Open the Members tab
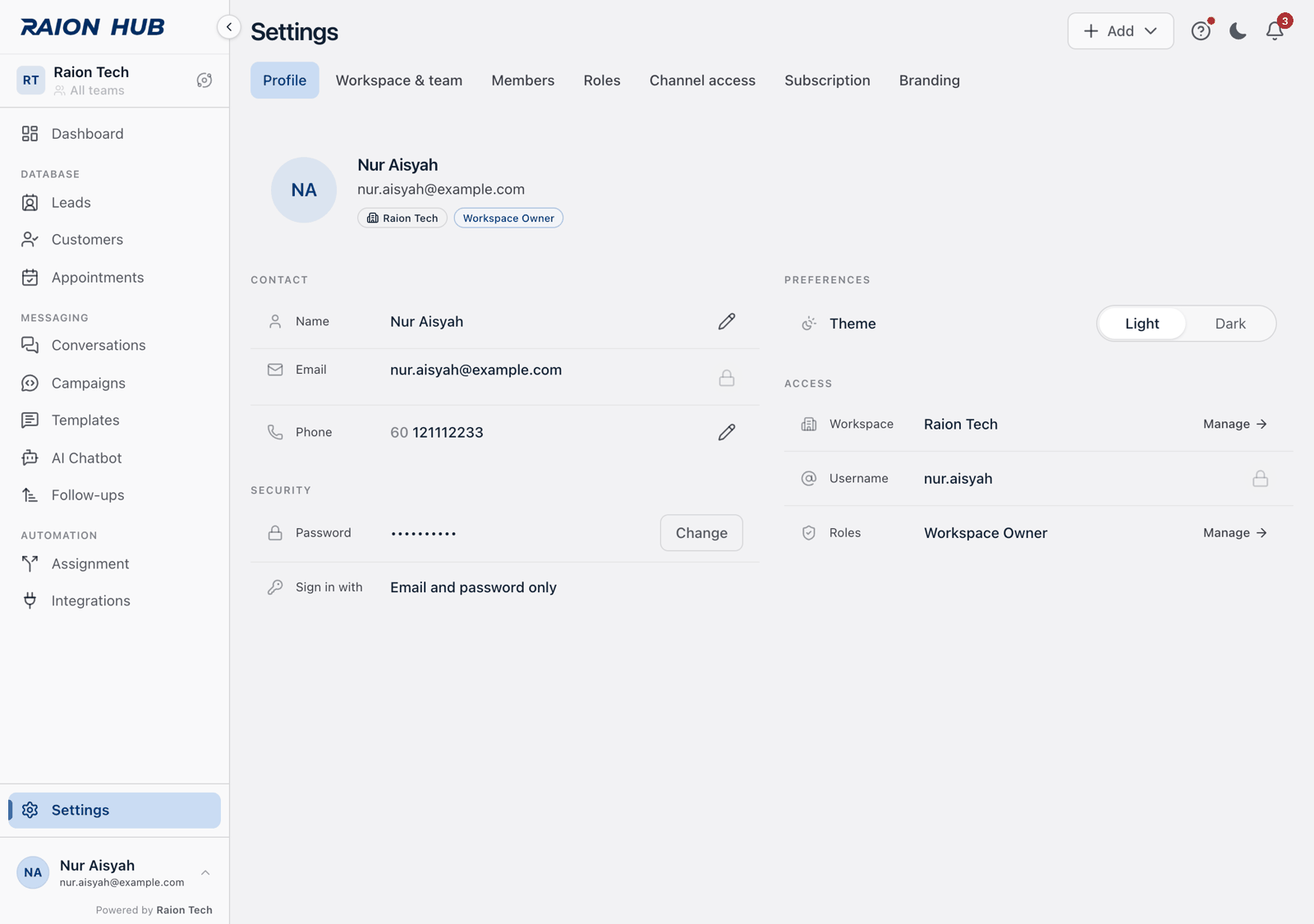This screenshot has width=1314, height=924. click(523, 80)
